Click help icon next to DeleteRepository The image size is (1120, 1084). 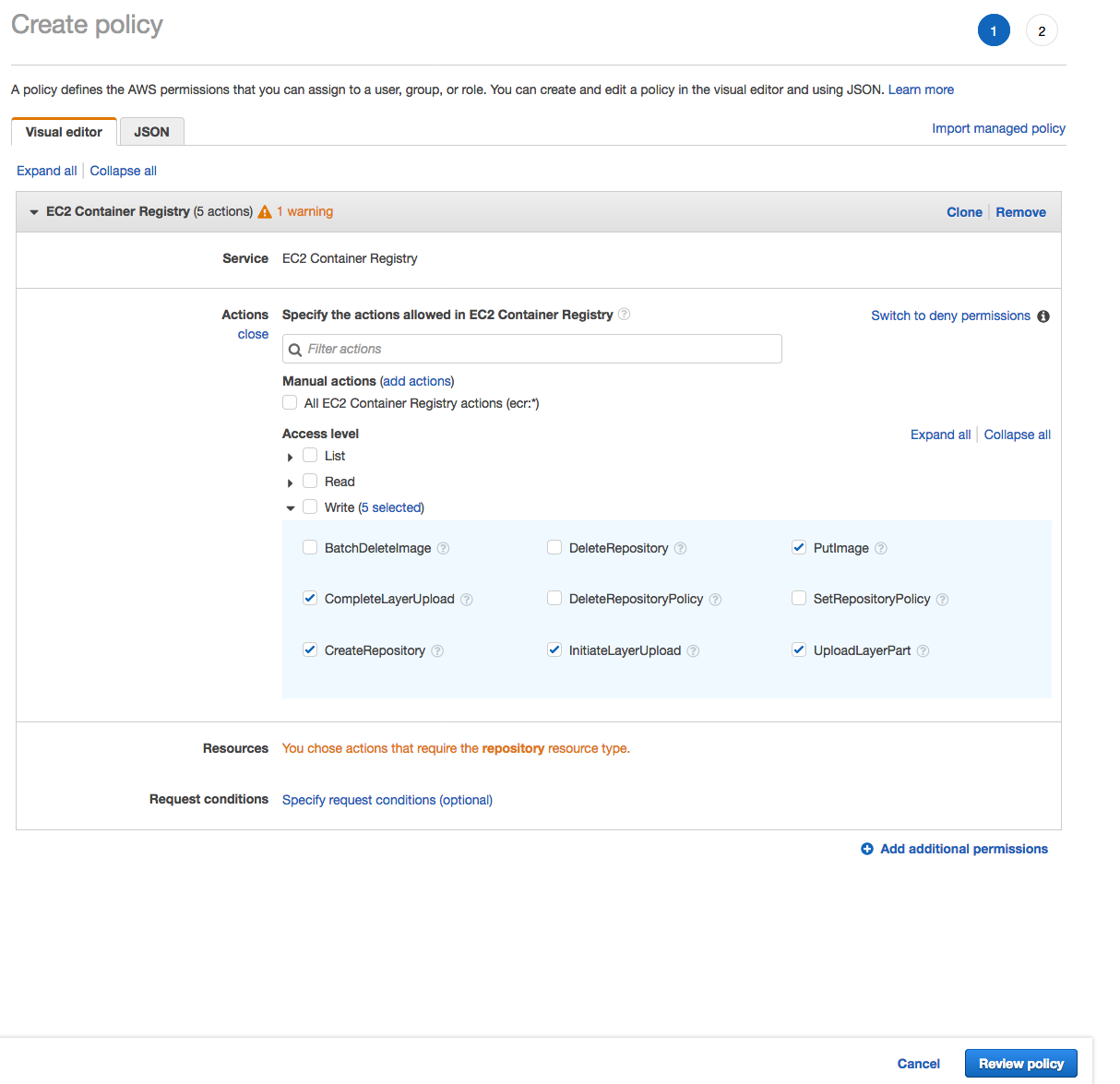680,548
